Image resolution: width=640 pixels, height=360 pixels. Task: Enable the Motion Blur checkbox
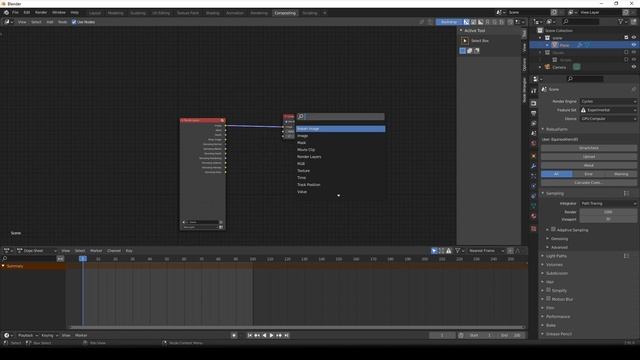(x=549, y=299)
